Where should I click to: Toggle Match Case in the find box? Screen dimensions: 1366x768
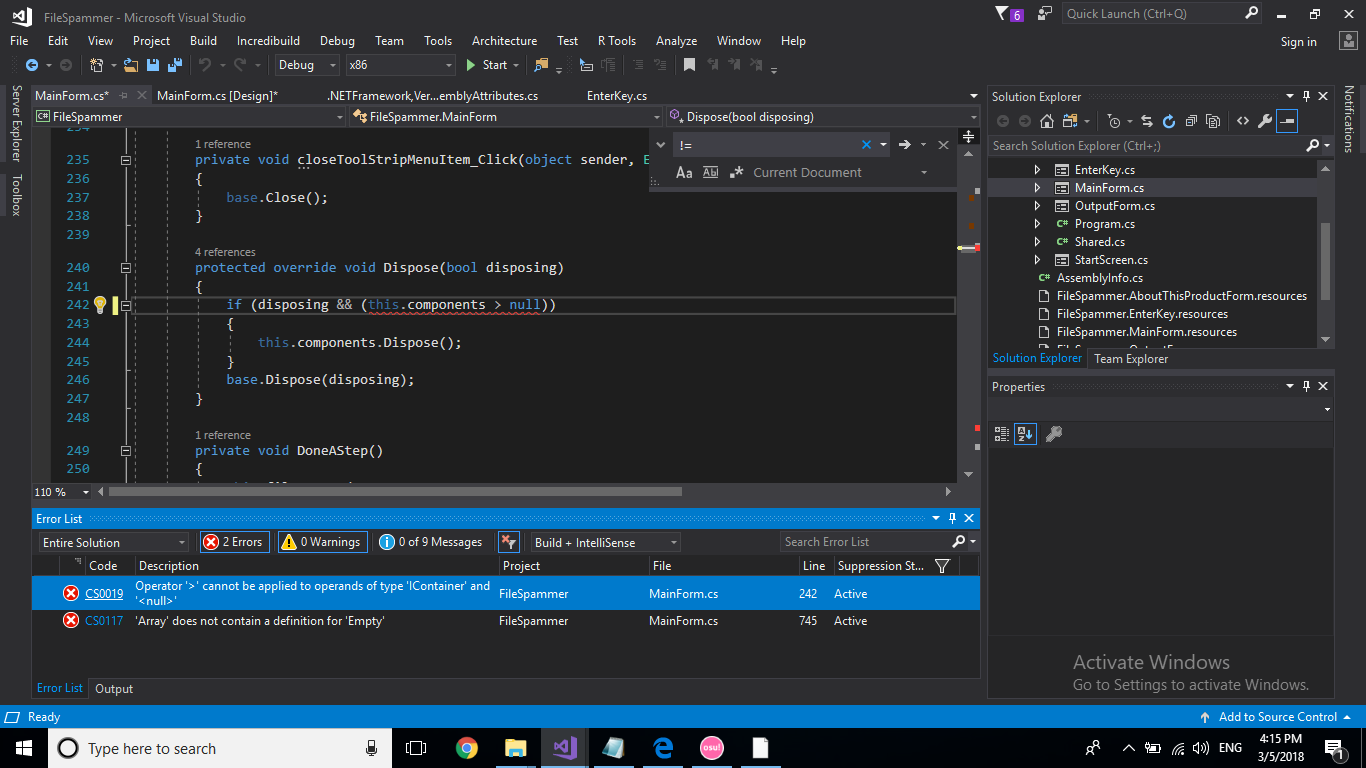(684, 172)
